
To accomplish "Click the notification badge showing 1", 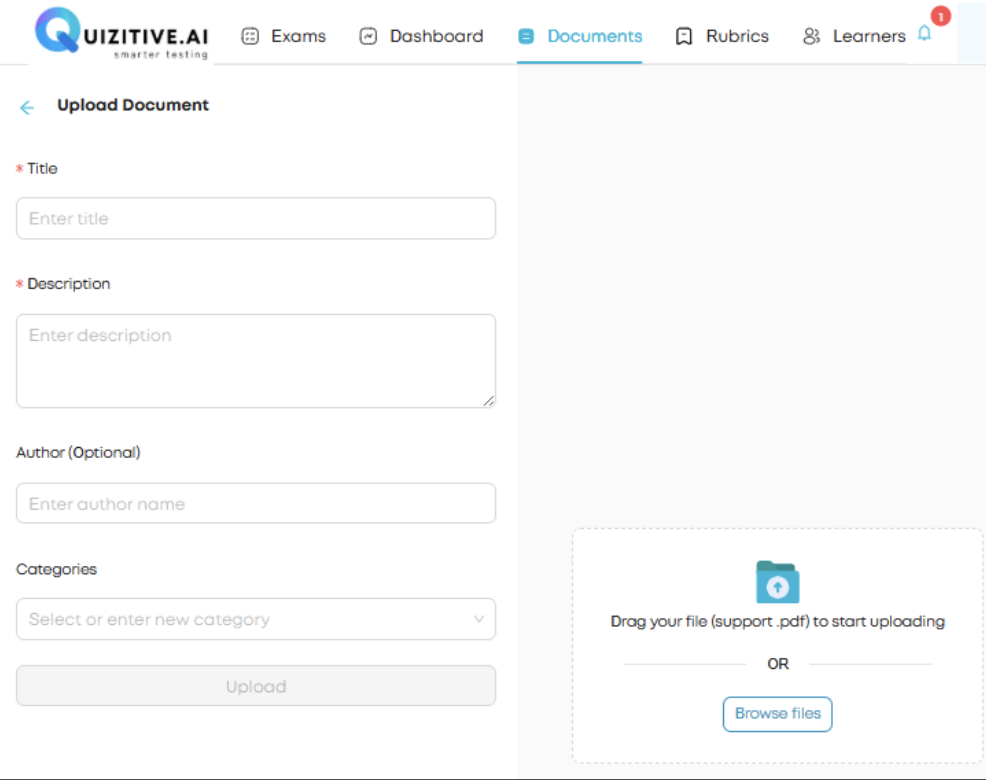I will click(x=938, y=16).
